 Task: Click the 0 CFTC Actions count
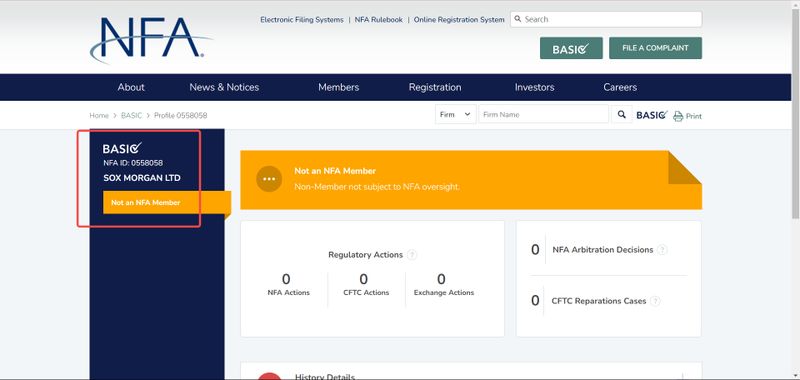click(363, 279)
